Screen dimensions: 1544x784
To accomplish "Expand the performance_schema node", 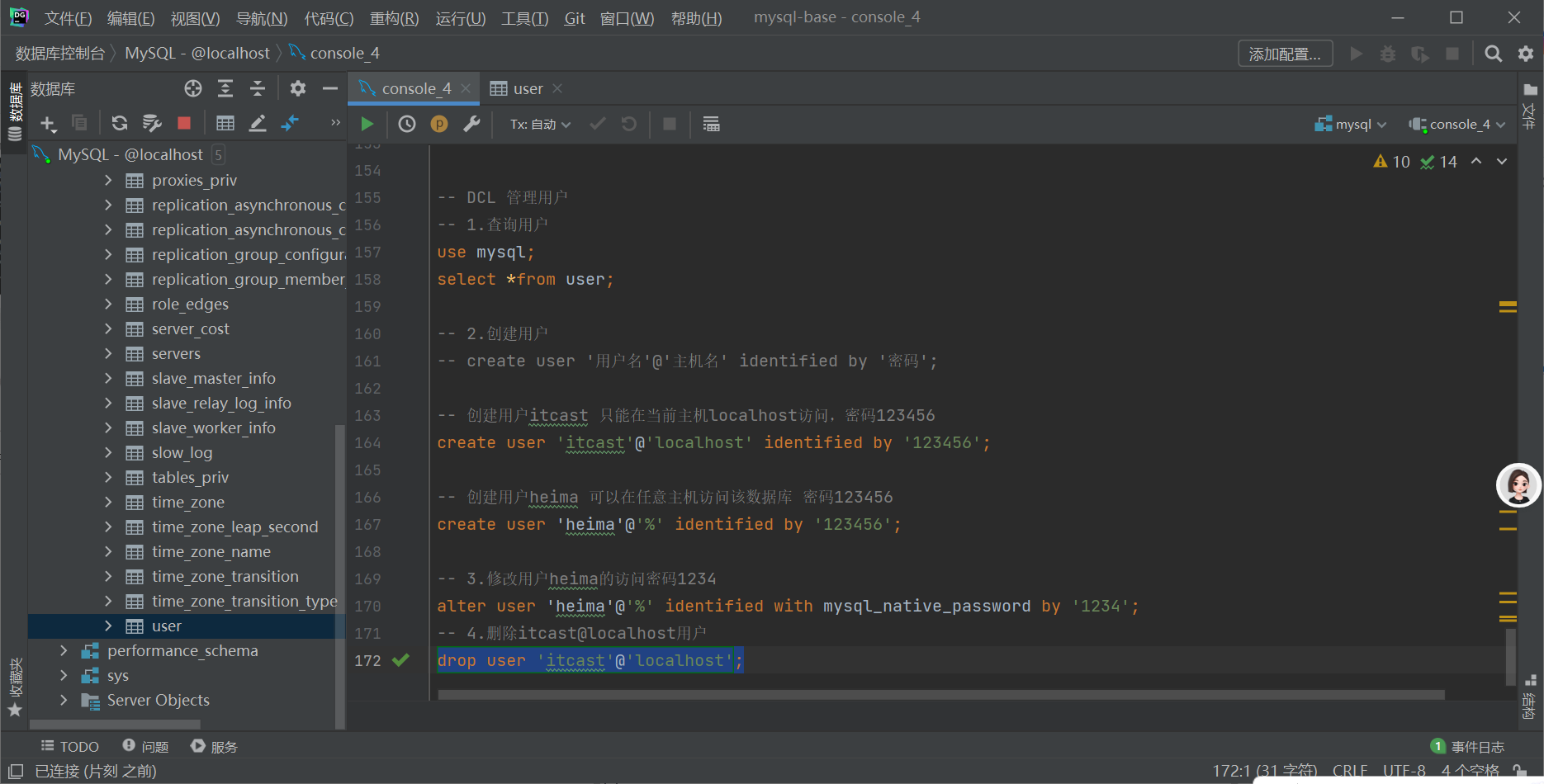I will click(x=64, y=650).
